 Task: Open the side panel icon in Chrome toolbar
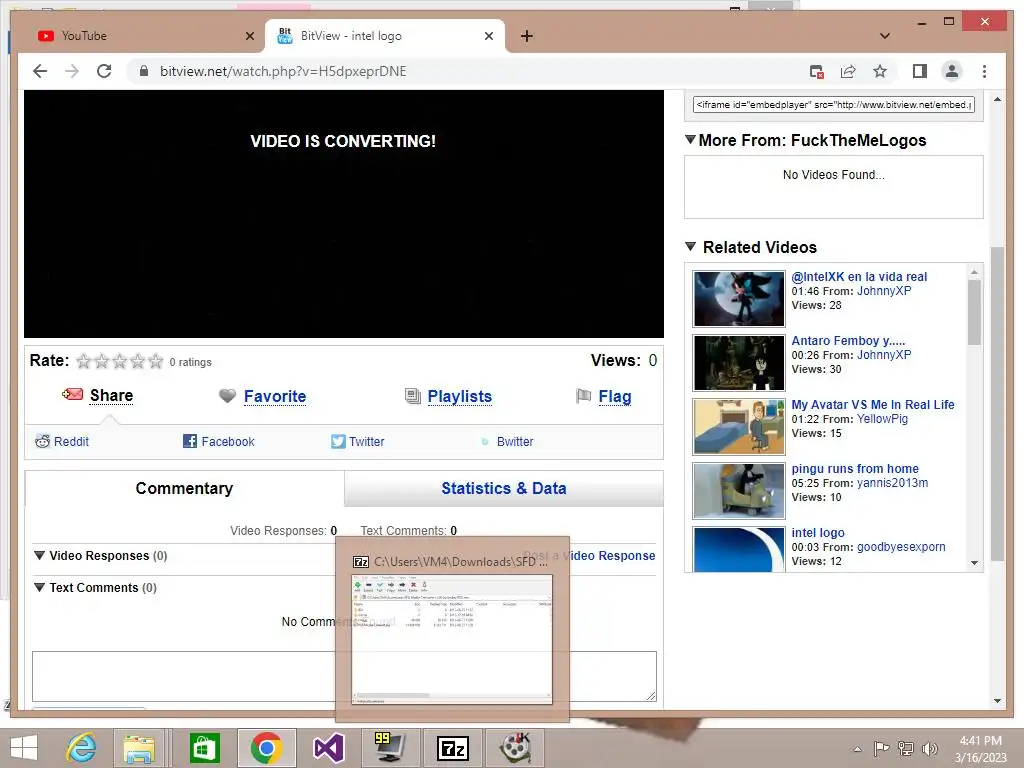tap(920, 71)
